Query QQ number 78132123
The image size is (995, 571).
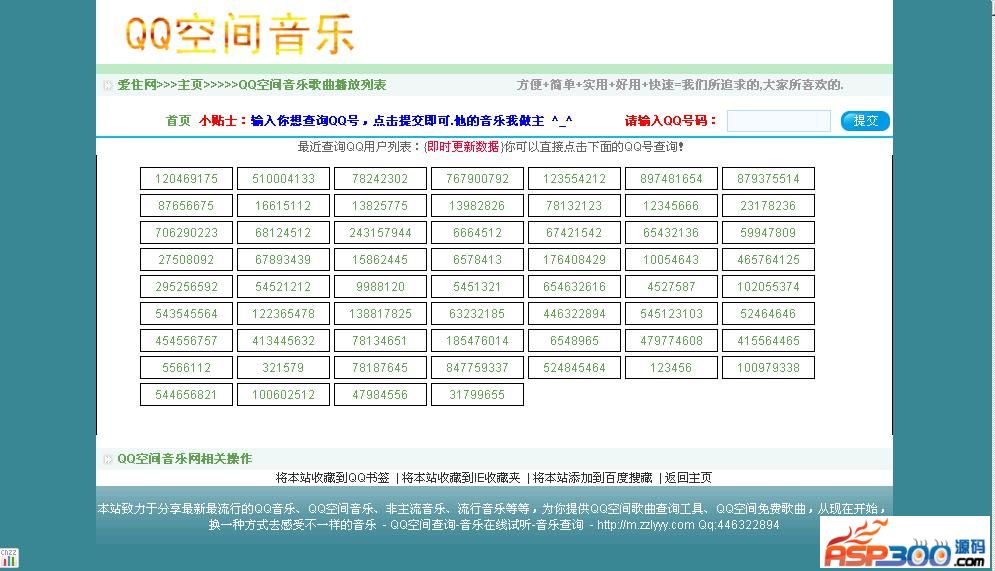pyautogui.click(x=575, y=206)
